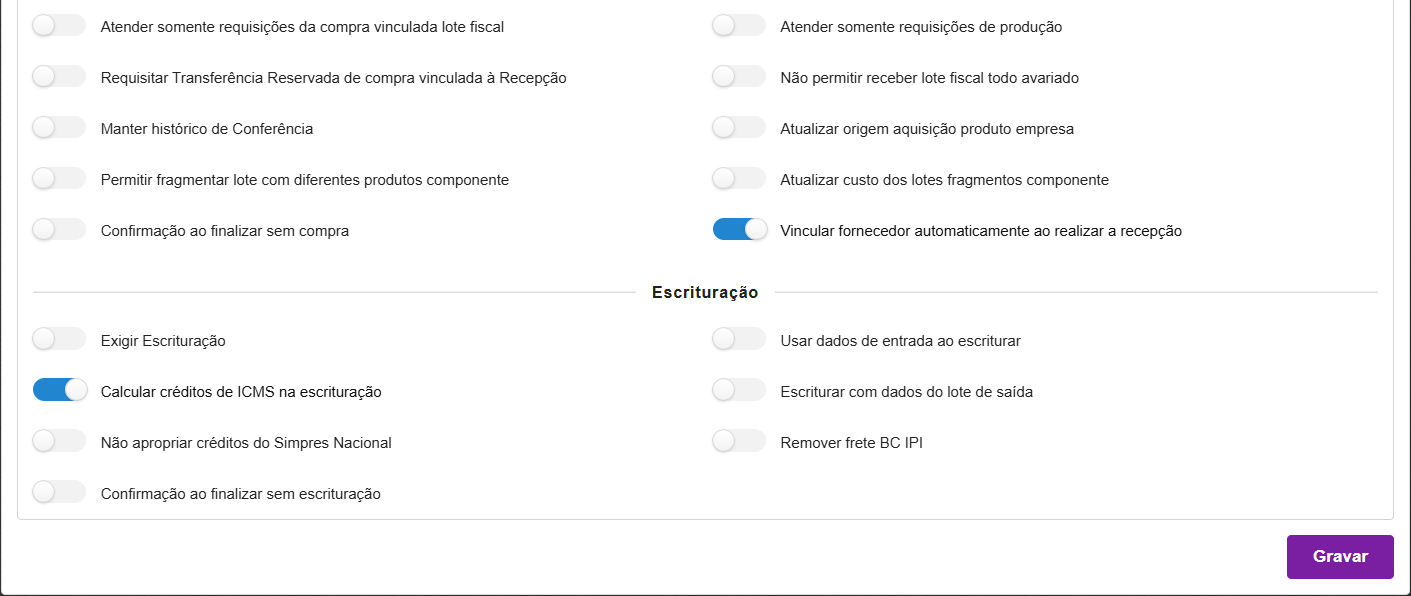Screen dimensions: 1411x596
Task: Enable 'Atender somente requisições da compra vinculada lote fiscal'
Action: coord(59,26)
